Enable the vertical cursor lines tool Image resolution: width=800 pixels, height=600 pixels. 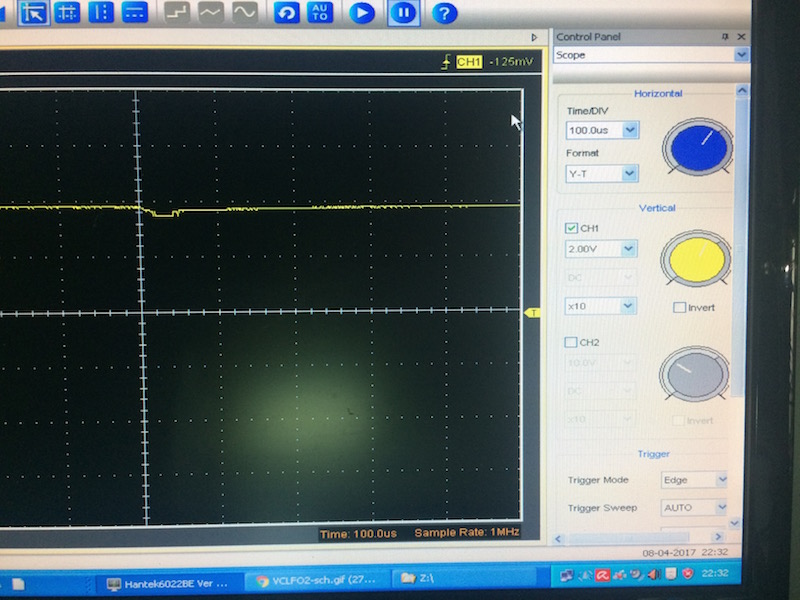[101, 13]
